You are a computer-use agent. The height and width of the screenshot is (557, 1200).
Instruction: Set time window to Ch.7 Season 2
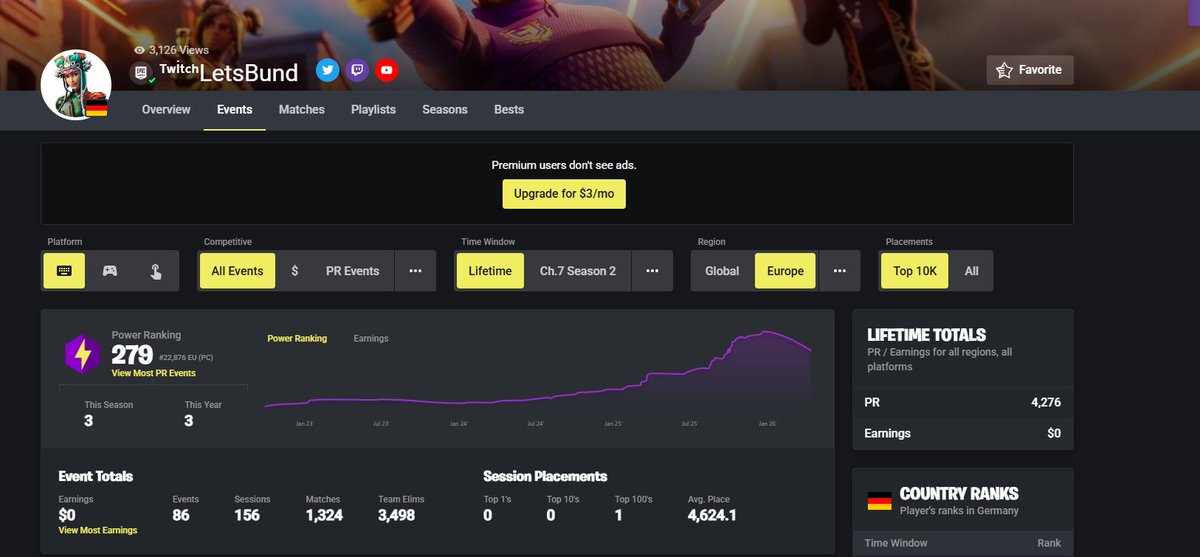(x=578, y=271)
